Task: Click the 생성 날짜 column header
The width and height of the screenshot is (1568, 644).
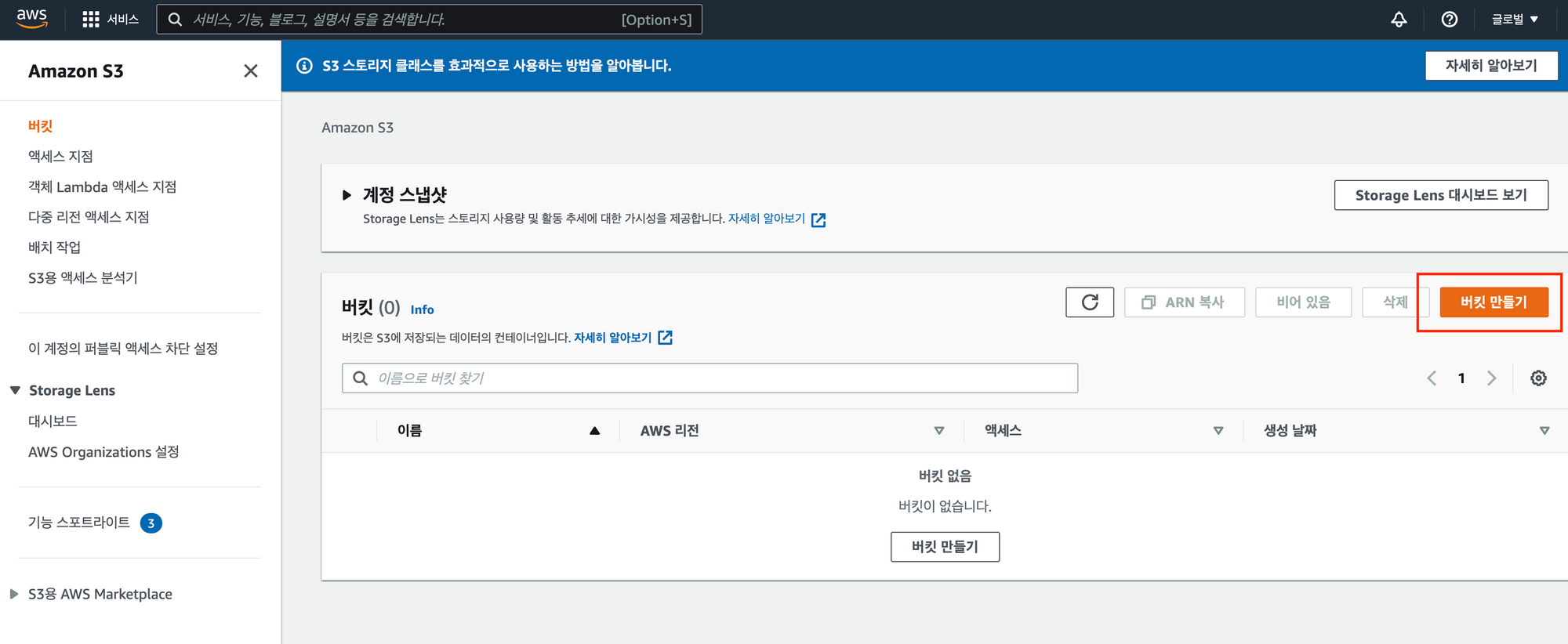Action: coord(1290,431)
